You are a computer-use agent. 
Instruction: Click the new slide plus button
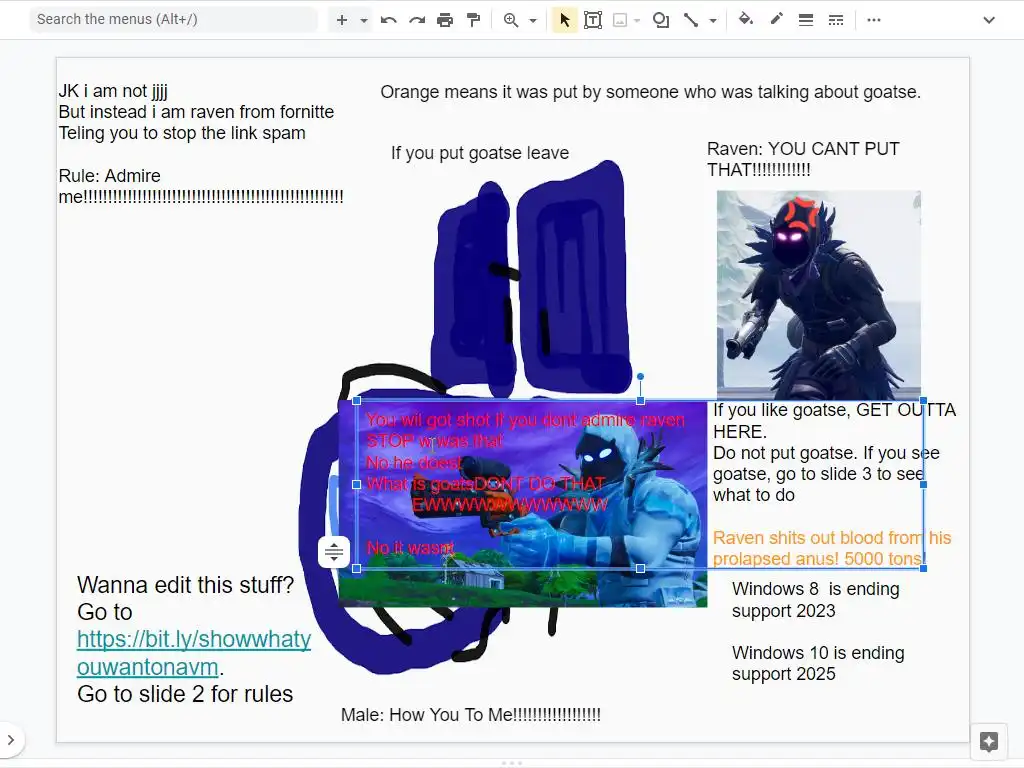[342, 20]
